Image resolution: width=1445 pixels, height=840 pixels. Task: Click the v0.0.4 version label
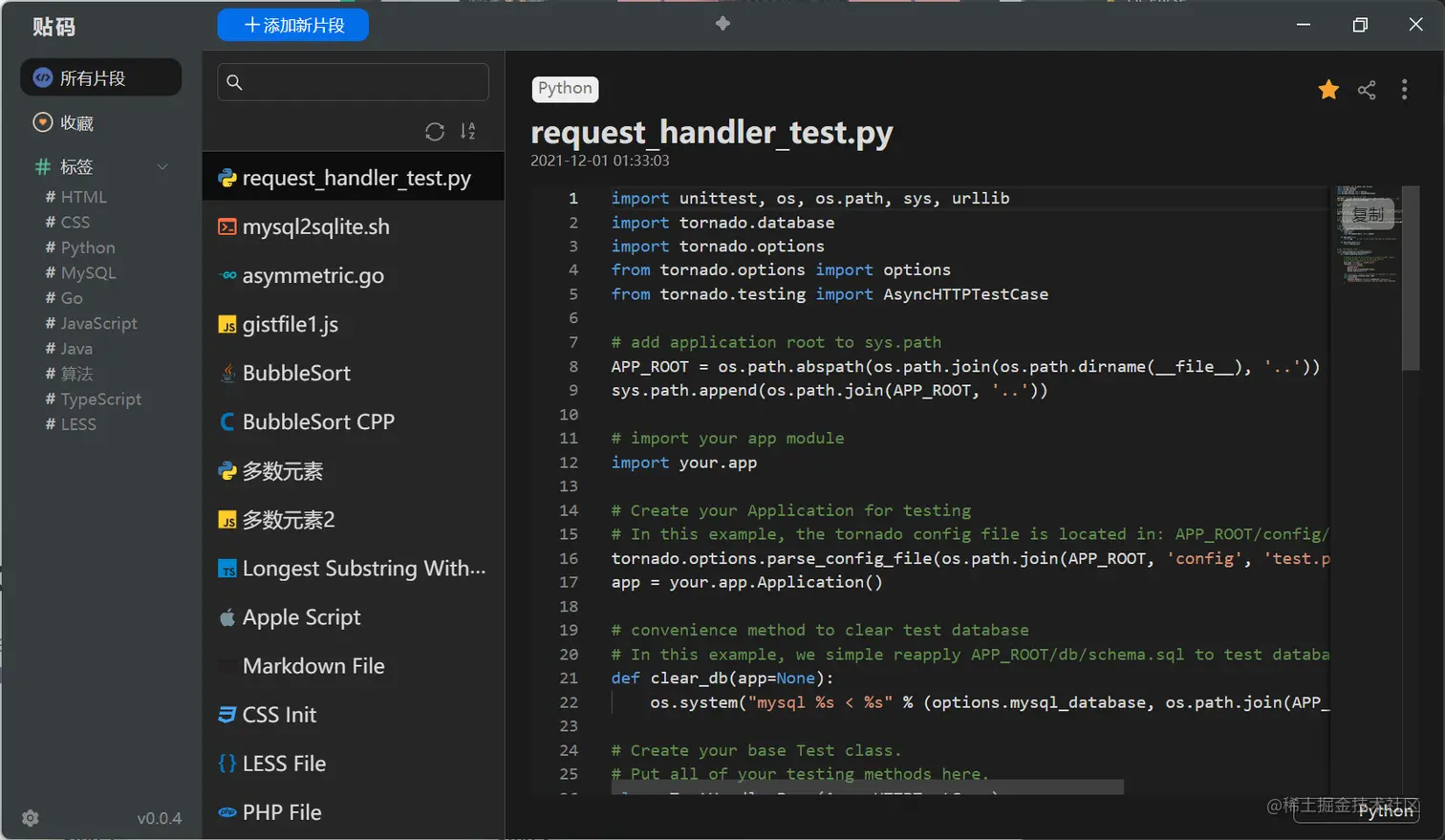[x=159, y=818]
